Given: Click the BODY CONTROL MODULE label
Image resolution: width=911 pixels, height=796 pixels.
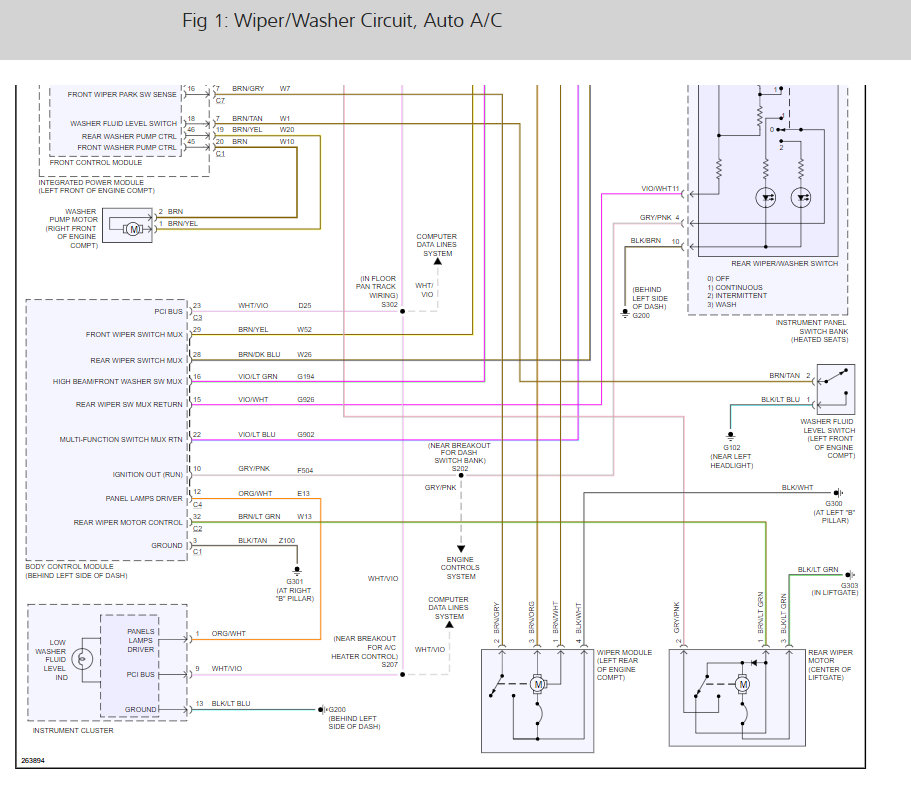Looking at the screenshot, I should (70, 566).
